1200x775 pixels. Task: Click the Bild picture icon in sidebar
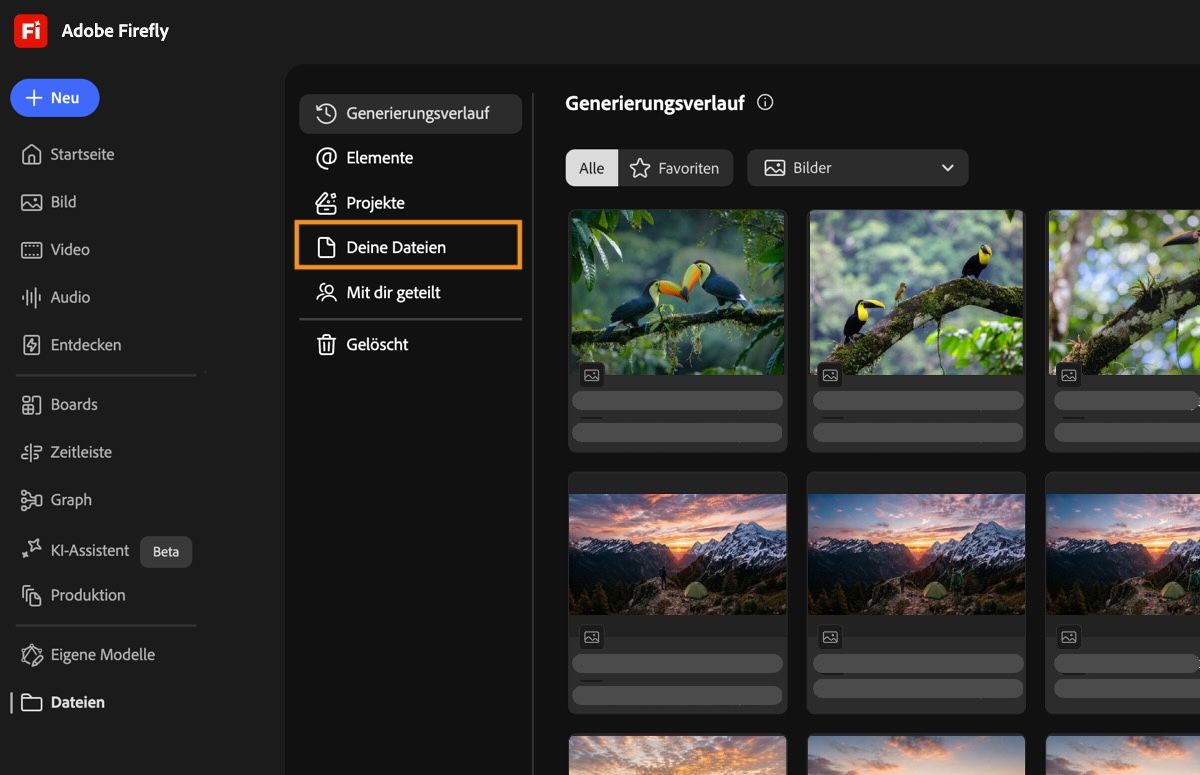32,202
